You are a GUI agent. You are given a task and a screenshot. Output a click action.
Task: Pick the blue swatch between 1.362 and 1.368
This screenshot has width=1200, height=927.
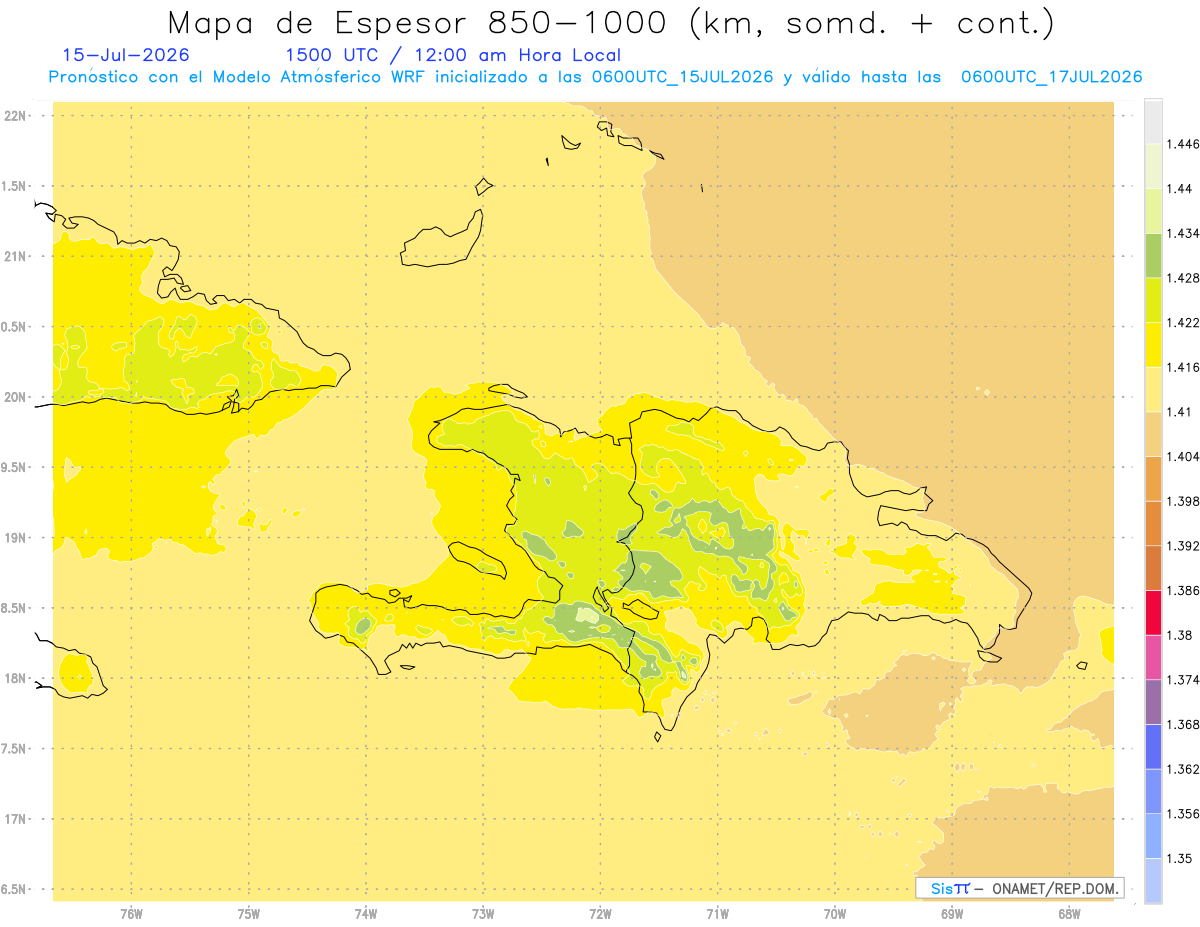click(1153, 747)
